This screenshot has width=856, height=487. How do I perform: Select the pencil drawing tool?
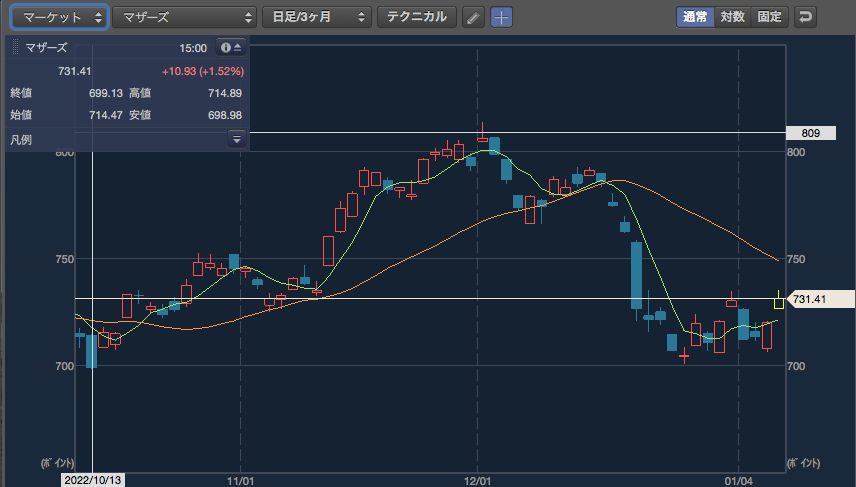point(473,17)
